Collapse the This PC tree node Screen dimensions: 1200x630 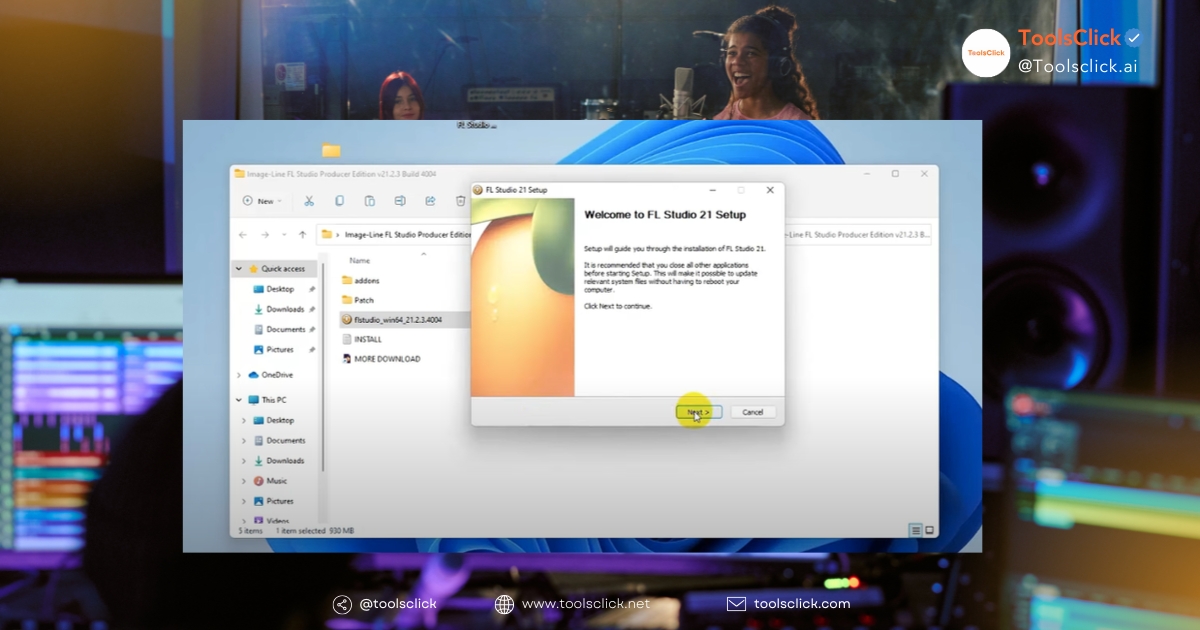click(239, 400)
